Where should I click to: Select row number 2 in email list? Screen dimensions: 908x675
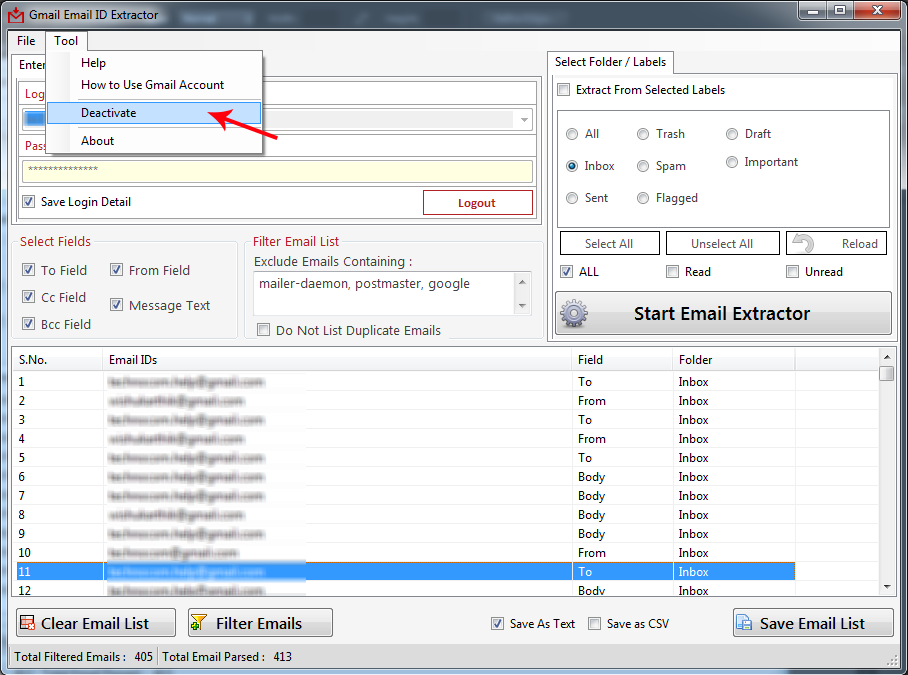(x=405, y=401)
